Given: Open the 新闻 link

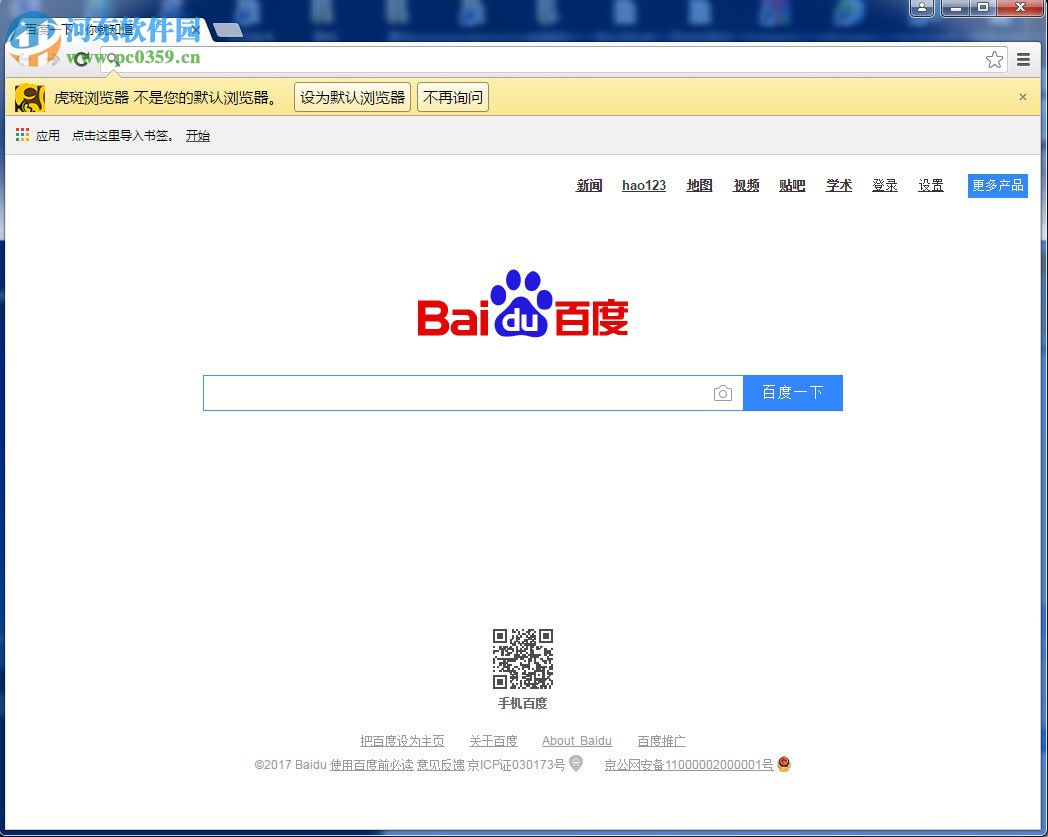Looking at the screenshot, I should [x=589, y=185].
